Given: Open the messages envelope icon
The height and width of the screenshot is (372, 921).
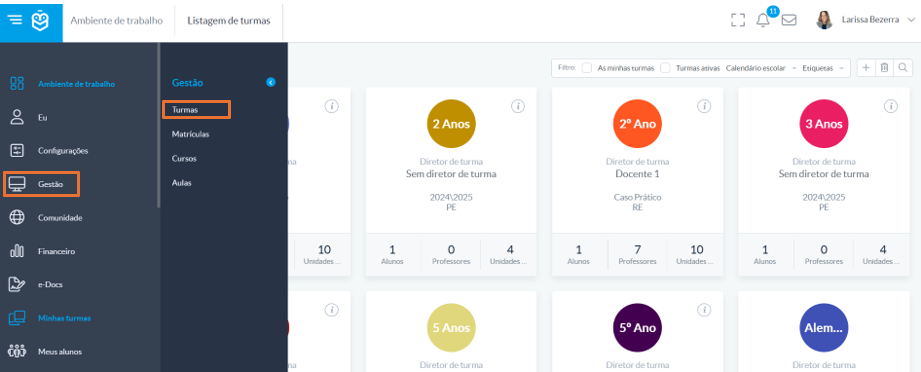Looking at the screenshot, I should pos(789,20).
